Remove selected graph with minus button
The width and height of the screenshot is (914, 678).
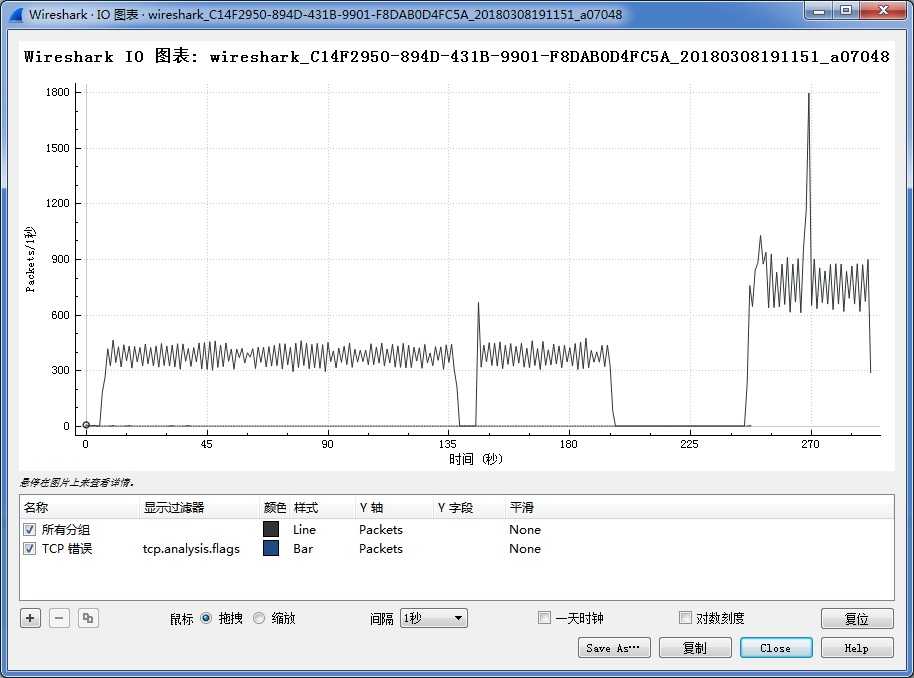click(x=59, y=618)
